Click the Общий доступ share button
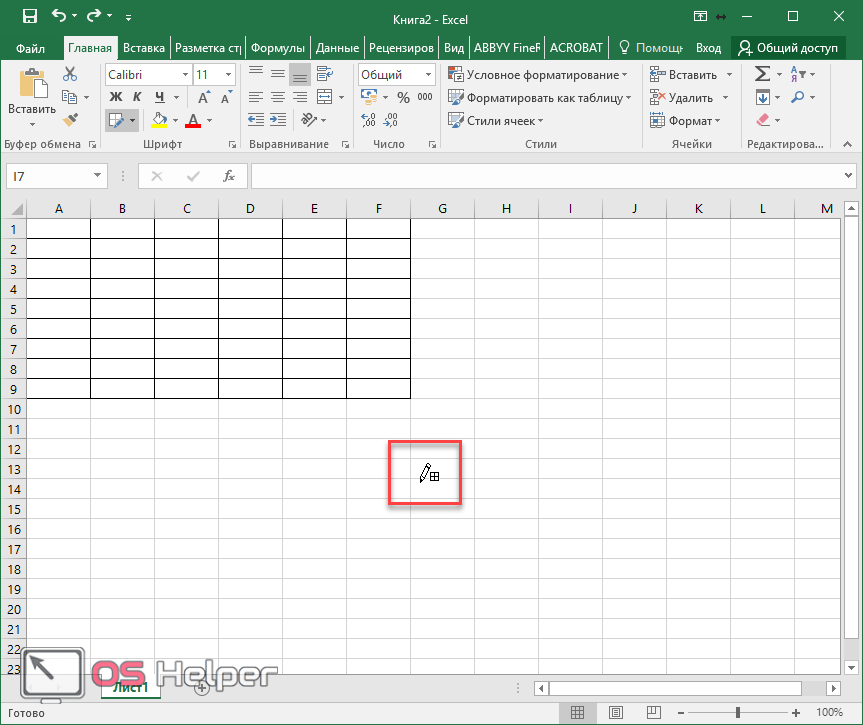This screenshot has width=863, height=725. (787, 47)
